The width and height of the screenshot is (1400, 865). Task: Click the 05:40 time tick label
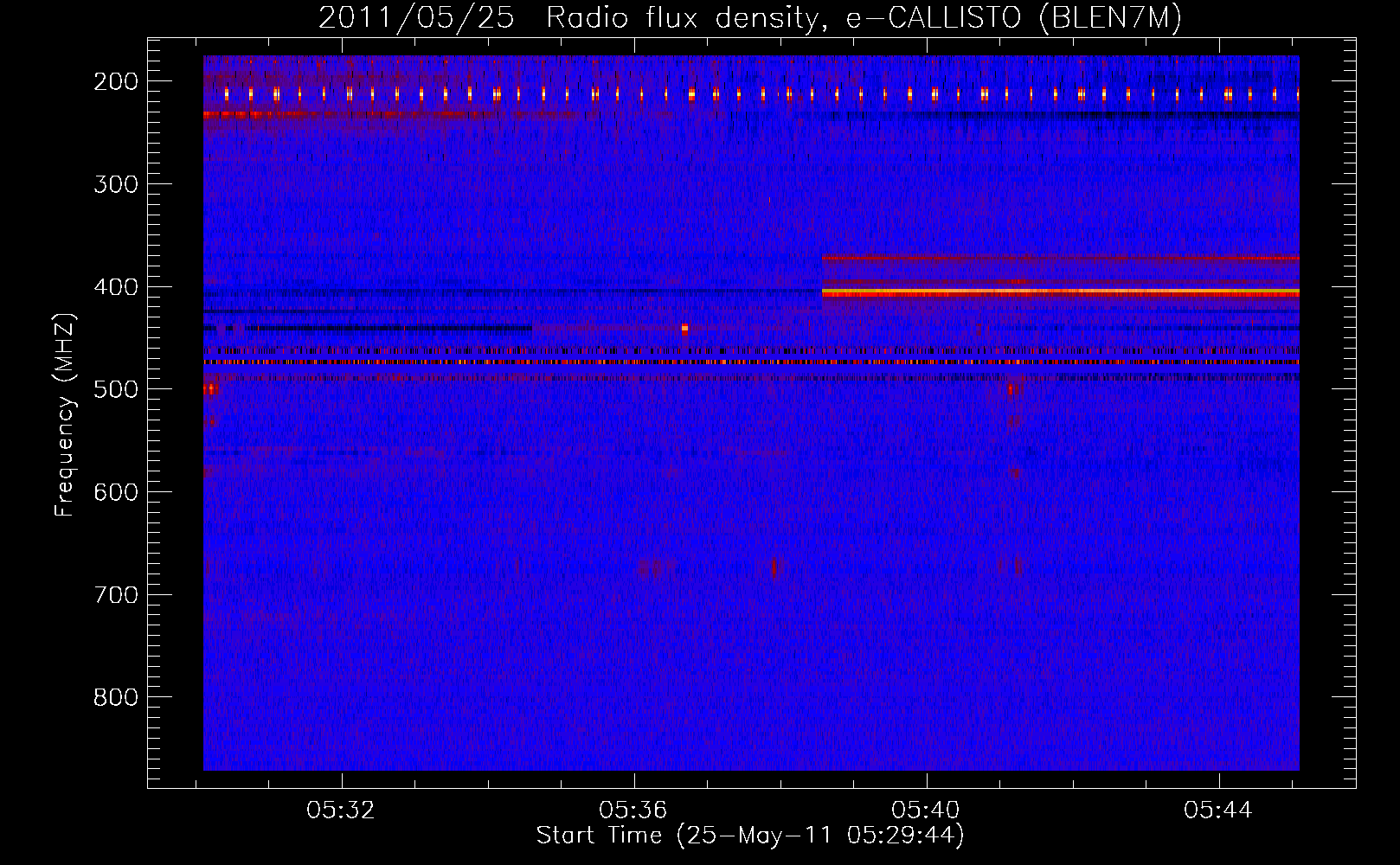926,810
